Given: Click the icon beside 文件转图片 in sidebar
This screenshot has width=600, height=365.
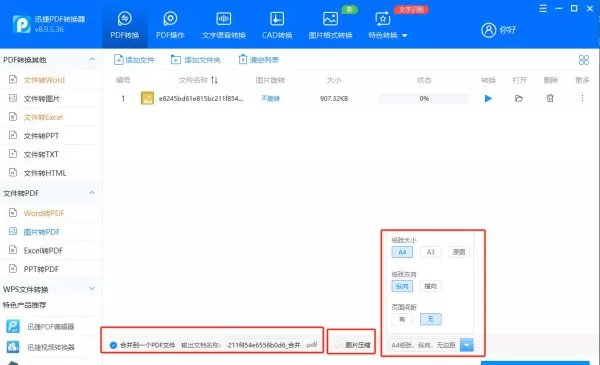Looking at the screenshot, I should click(13, 98).
